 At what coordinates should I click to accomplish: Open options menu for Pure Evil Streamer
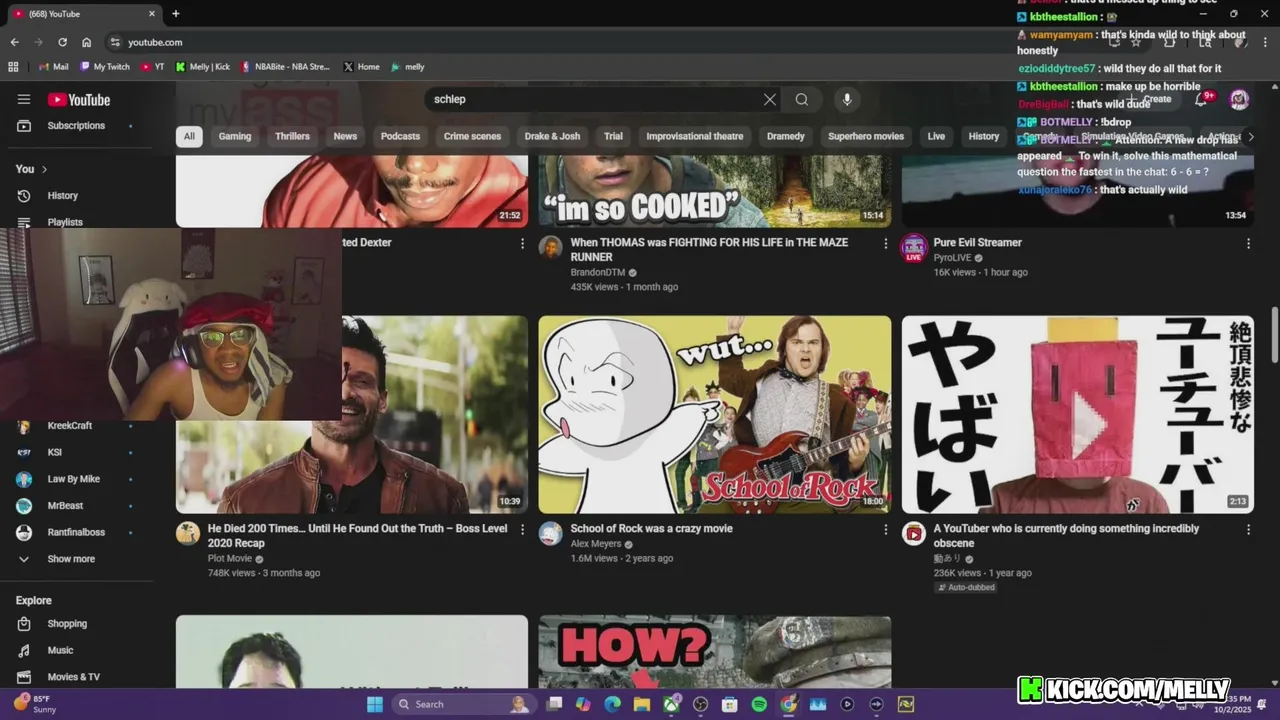(x=1248, y=243)
